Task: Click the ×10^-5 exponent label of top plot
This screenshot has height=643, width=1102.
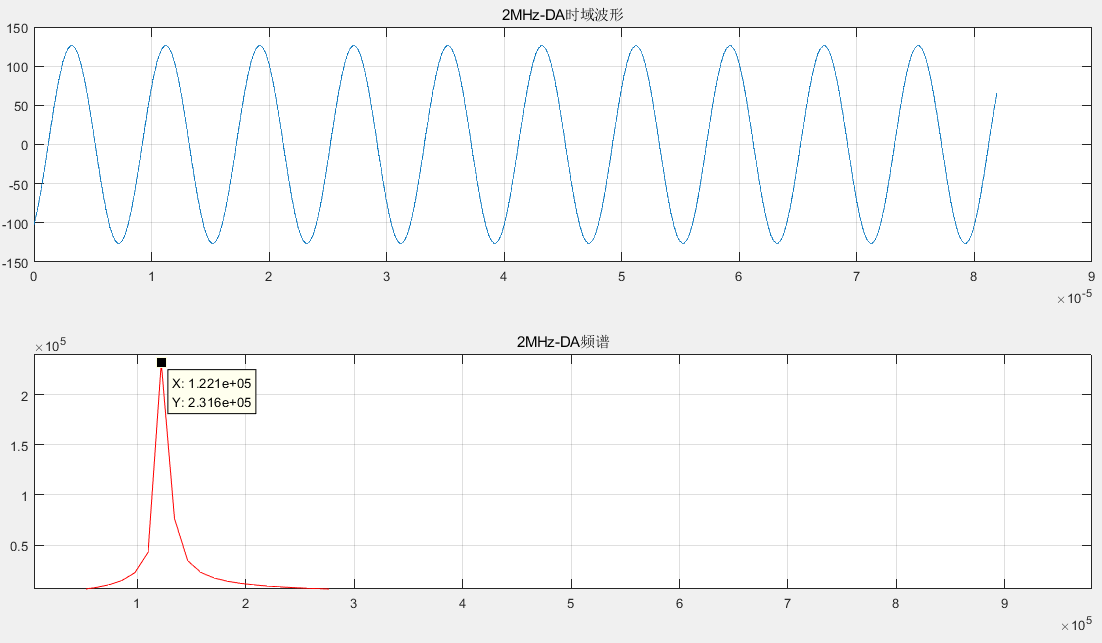Action: pos(1075,297)
